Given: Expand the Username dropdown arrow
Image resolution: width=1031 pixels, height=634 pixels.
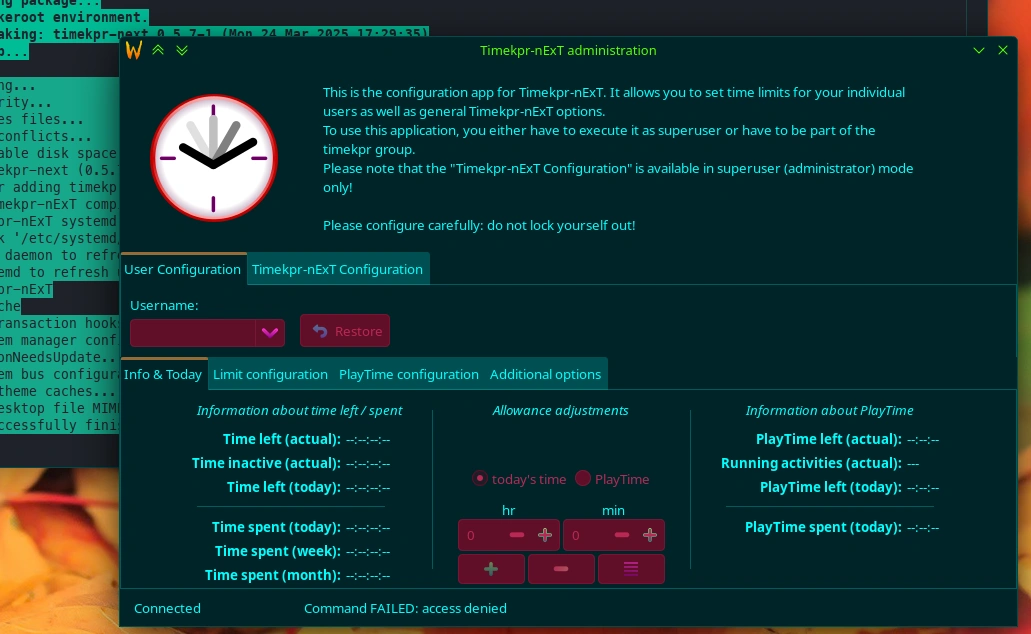Looking at the screenshot, I should coord(270,333).
